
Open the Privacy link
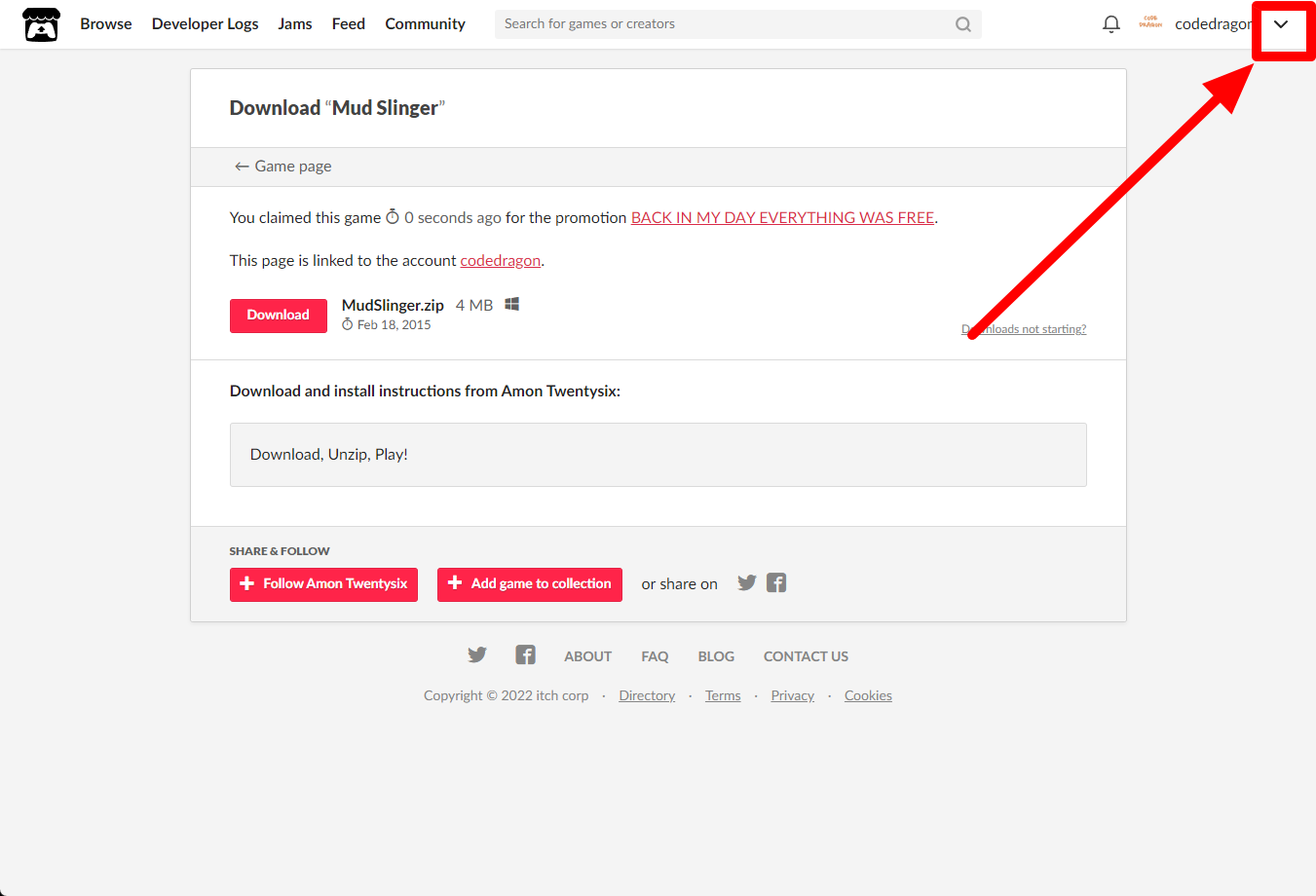(x=792, y=696)
